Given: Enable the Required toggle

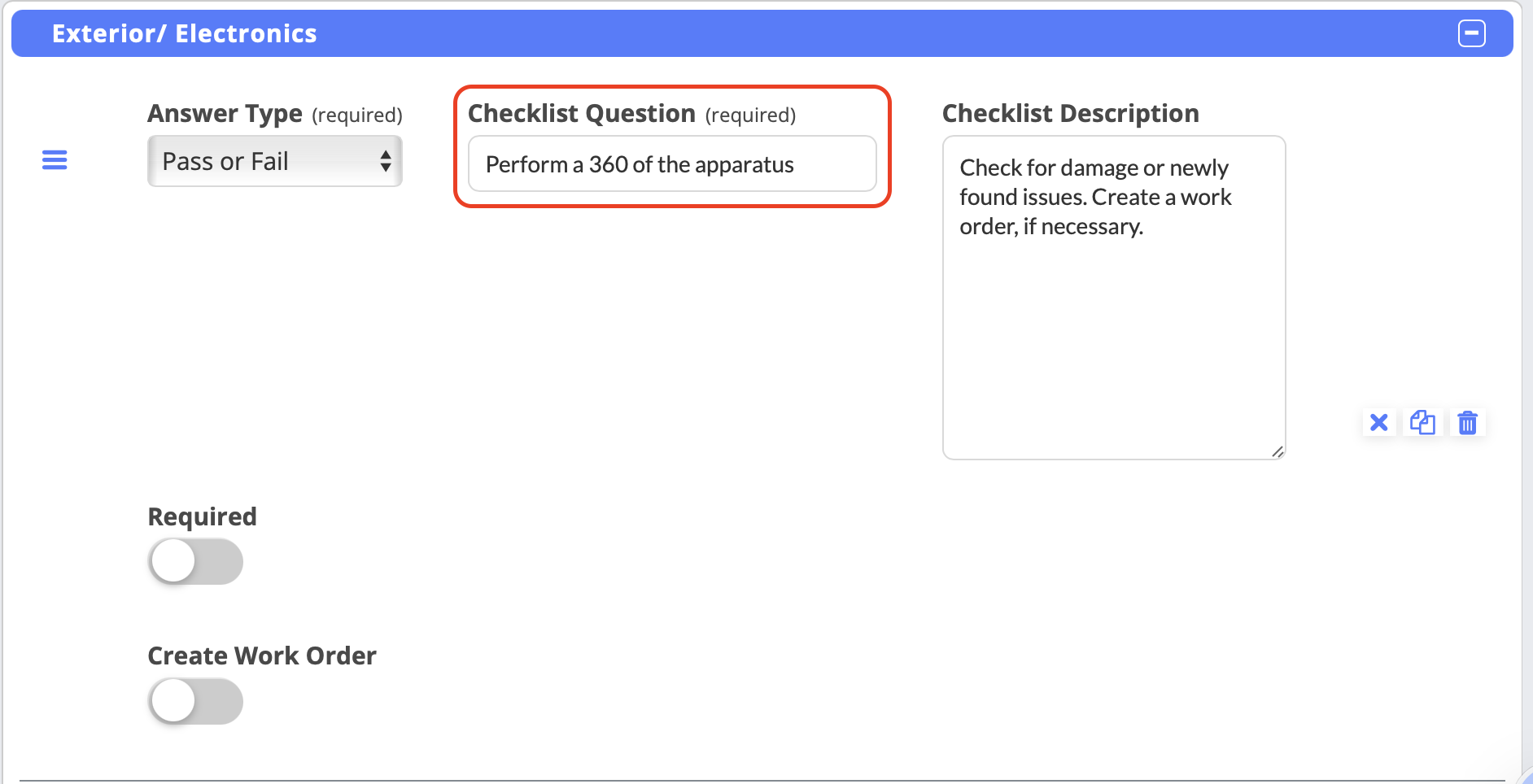Looking at the screenshot, I should click(195, 561).
